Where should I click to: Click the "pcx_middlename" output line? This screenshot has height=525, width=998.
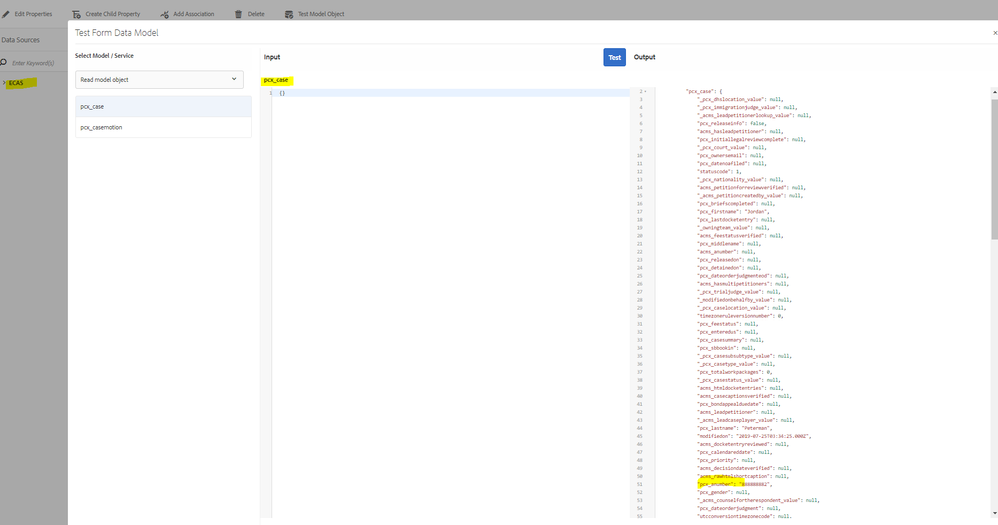(729, 244)
